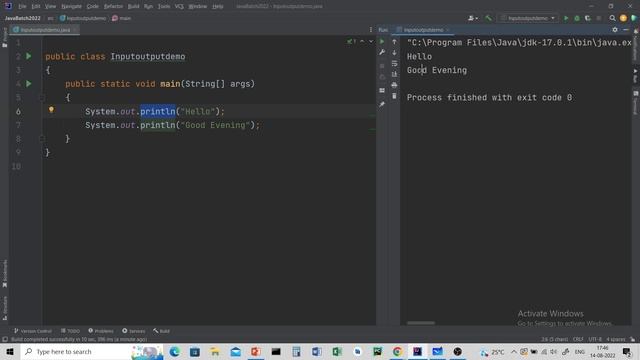Click the Up the Stack Trace arrow
Image resolution: width=640 pixels, height=360 pixels.
pyautogui.click(x=394, y=42)
